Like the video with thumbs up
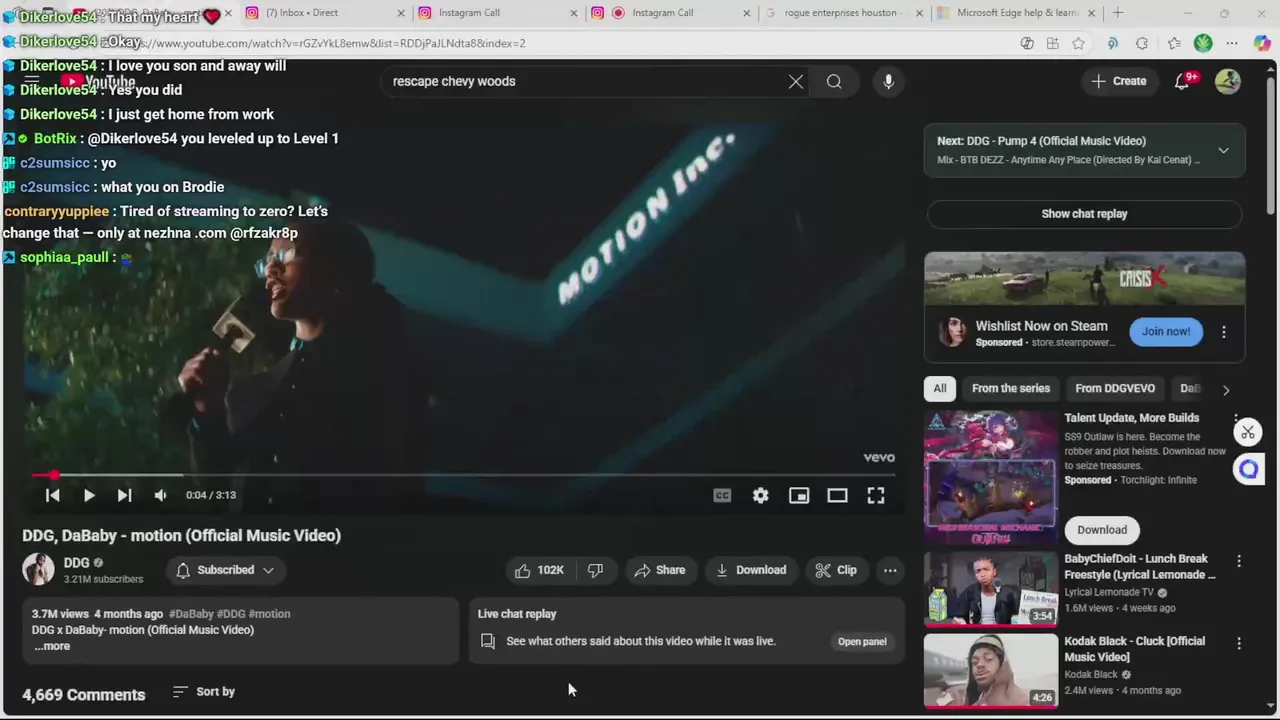Image resolution: width=1280 pixels, height=720 pixels. (x=539, y=570)
